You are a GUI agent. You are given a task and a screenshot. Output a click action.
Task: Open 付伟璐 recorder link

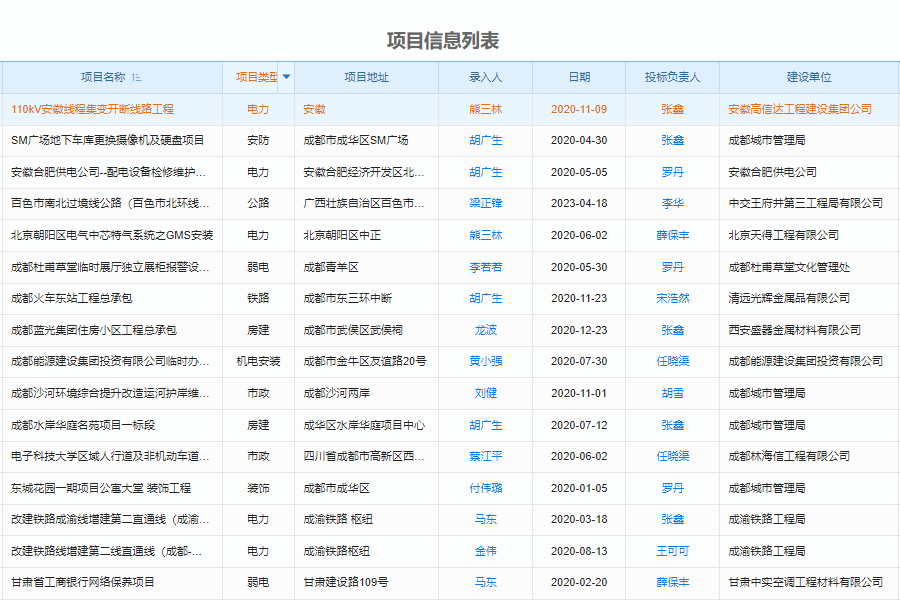486,488
